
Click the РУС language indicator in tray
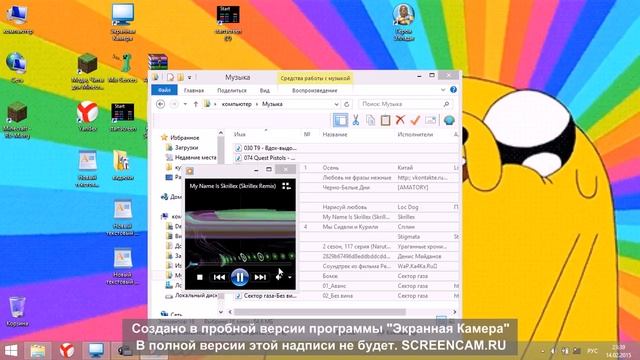point(592,351)
